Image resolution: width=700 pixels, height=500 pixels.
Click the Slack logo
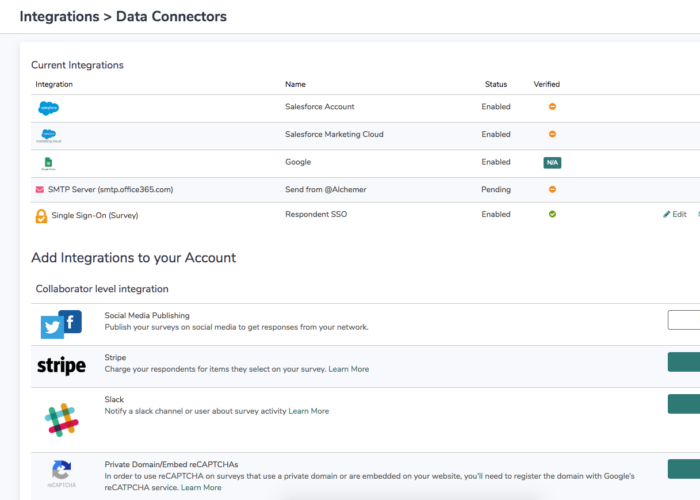pyautogui.click(x=62, y=420)
